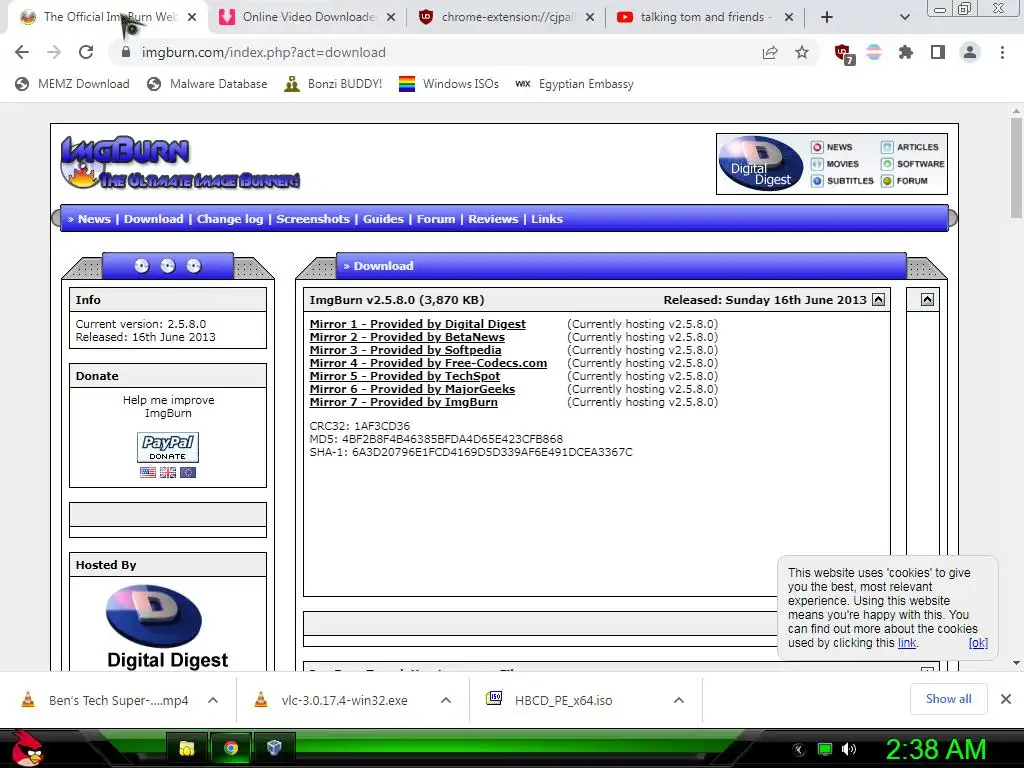Image resolution: width=1024 pixels, height=768 pixels.
Task: Open the Malware Database bookmark
Action: 208,84
